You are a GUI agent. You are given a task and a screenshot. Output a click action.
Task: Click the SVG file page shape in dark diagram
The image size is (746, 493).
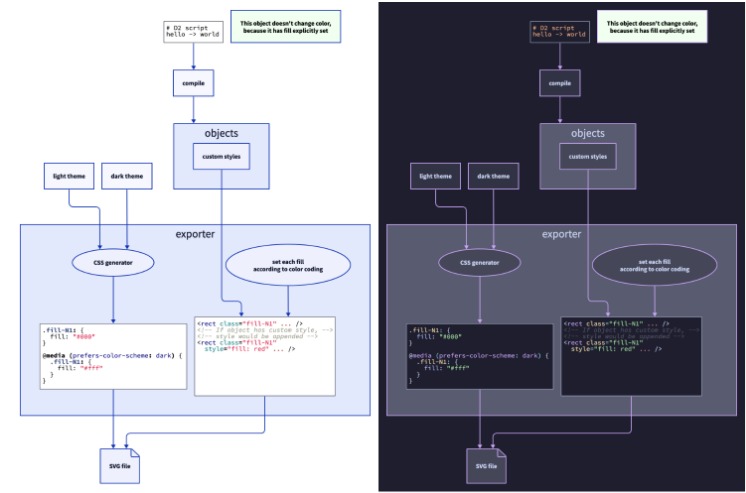486,466
